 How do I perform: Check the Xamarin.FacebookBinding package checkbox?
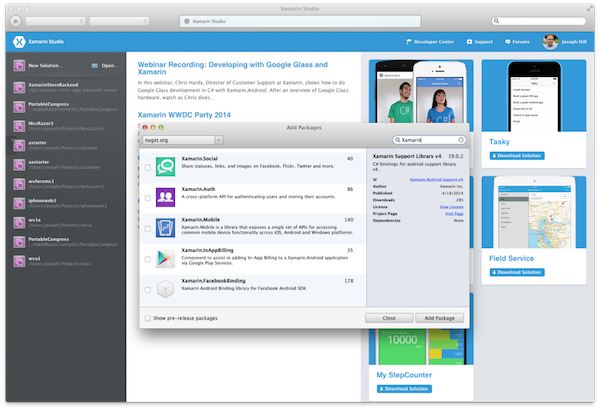click(148, 290)
